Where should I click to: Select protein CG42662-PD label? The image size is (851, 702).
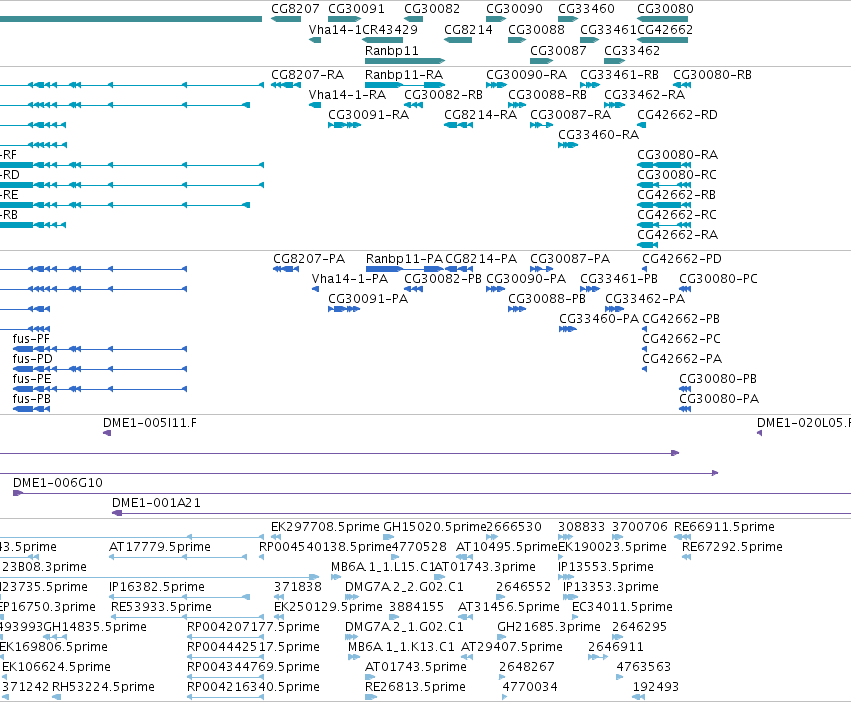point(682,258)
